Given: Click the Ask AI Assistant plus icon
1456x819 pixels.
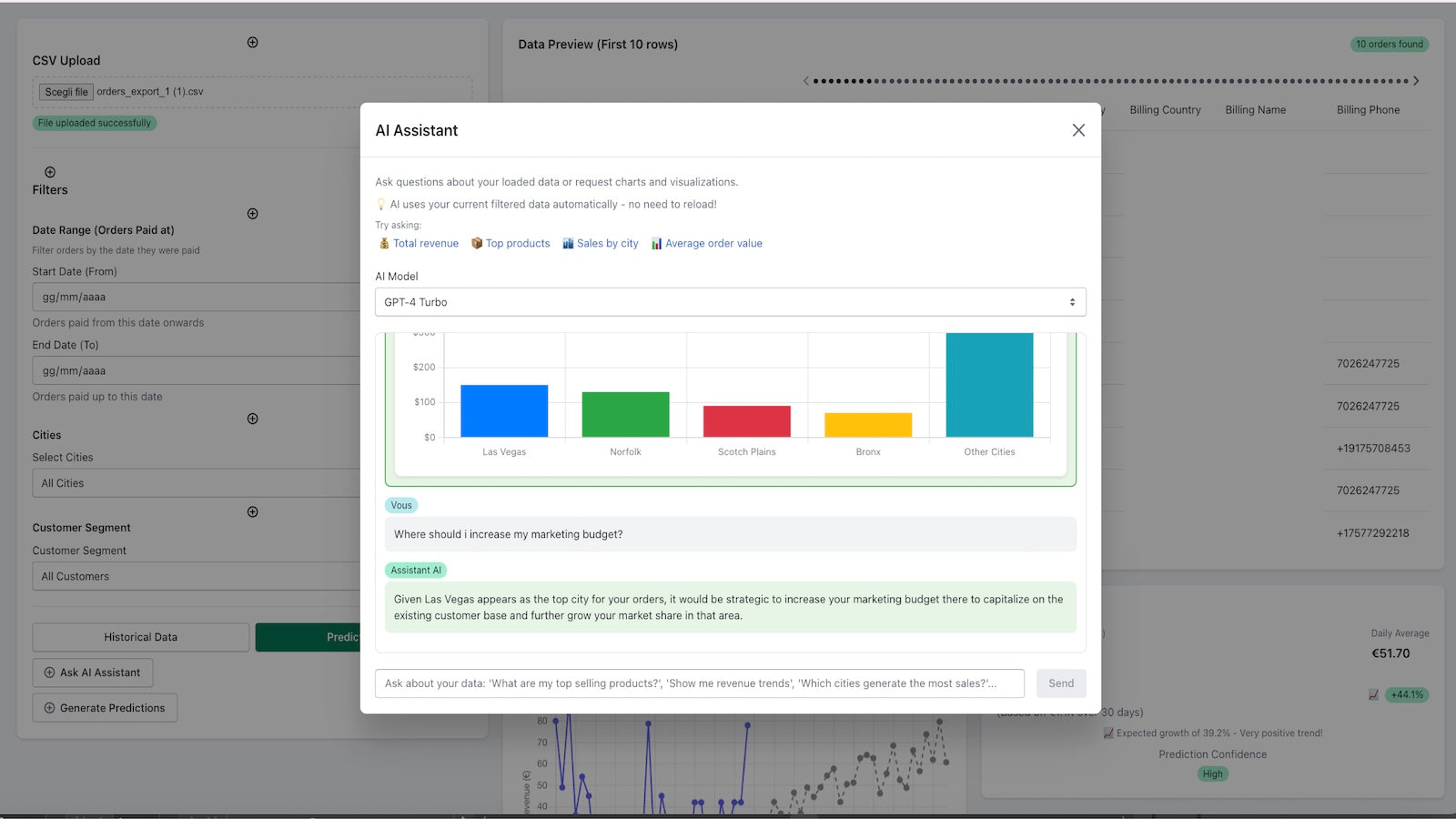Looking at the screenshot, I should click(x=49, y=672).
